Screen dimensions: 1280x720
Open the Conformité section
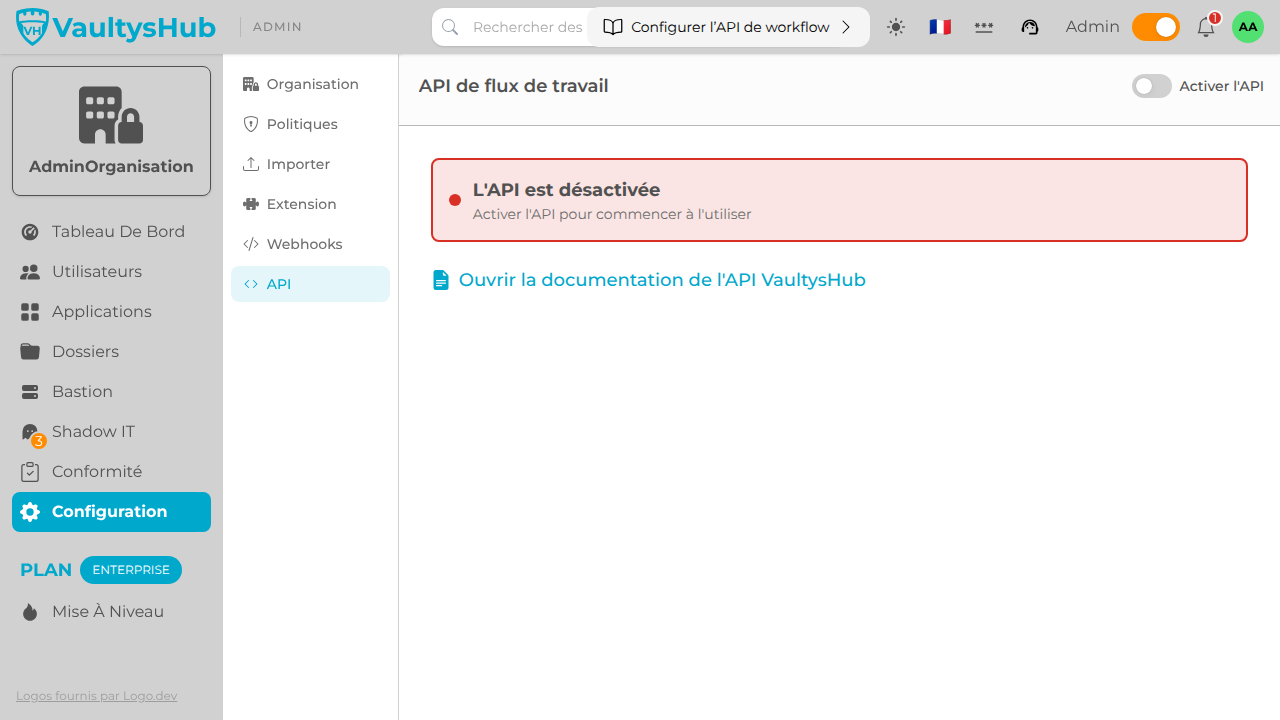(111, 472)
